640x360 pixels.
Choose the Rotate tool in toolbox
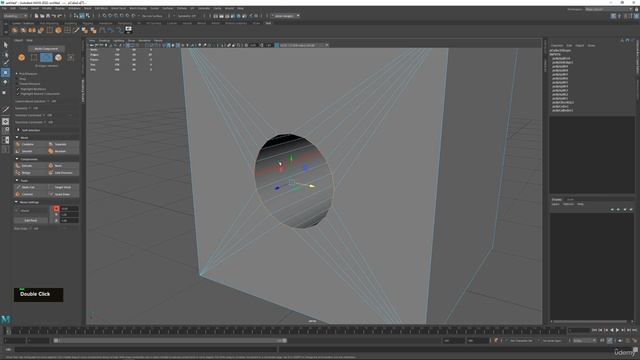(x=5, y=82)
